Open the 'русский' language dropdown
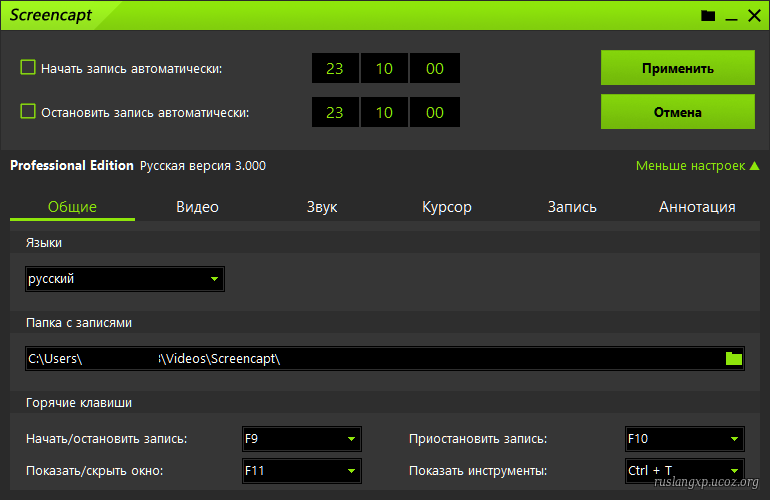This screenshot has width=770, height=500. point(125,279)
